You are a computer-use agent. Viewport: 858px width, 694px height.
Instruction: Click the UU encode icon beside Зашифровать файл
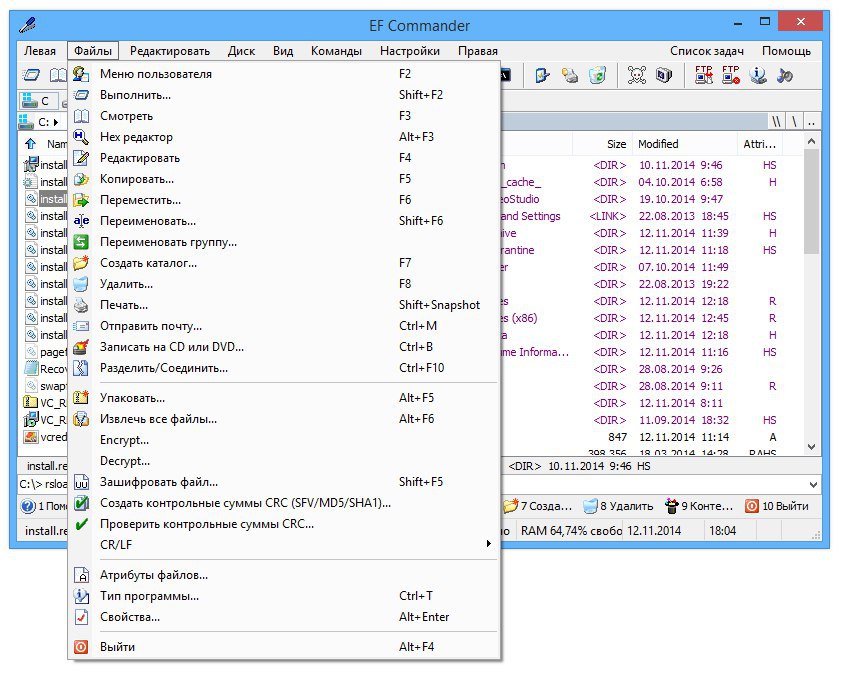81,482
